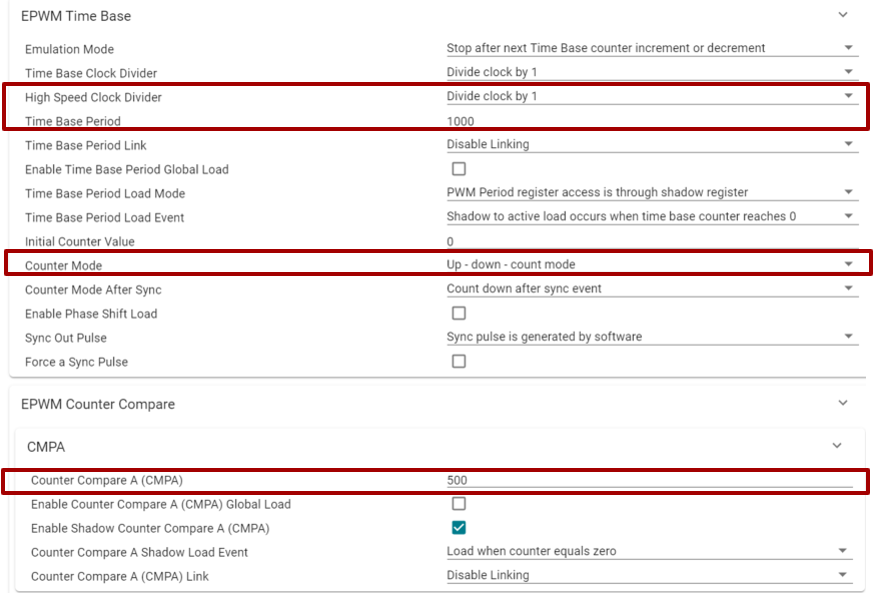Screen dimensions: 877x597
Task: Open Time Base Period Load Event dropdown
Action: click(x=651, y=216)
